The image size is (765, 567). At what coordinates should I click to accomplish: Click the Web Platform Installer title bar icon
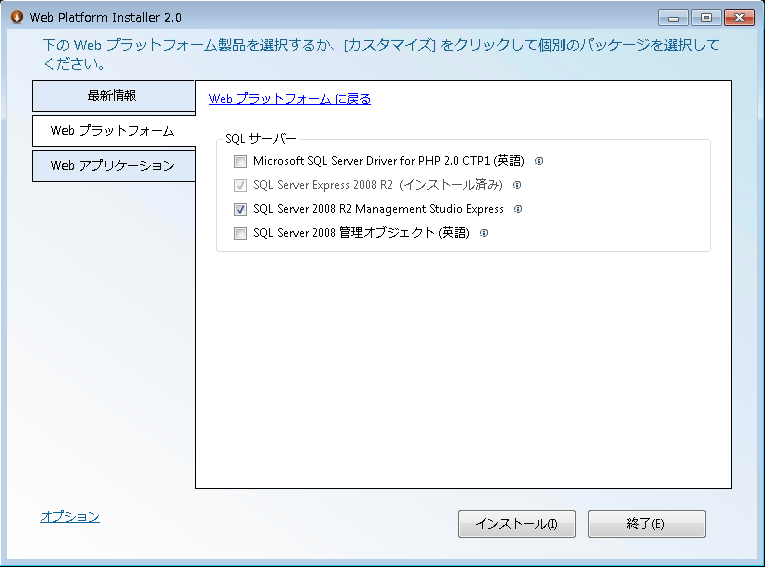pyautogui.click(x=17, y=17)
